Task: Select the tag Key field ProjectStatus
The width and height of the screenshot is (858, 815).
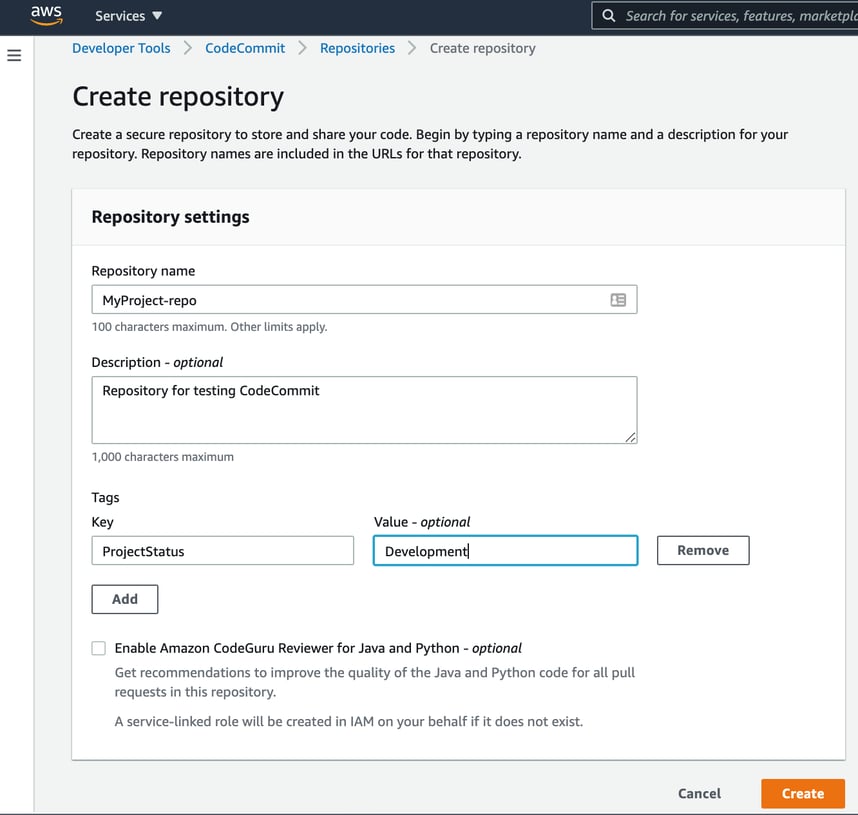Action: pos(222,551)
